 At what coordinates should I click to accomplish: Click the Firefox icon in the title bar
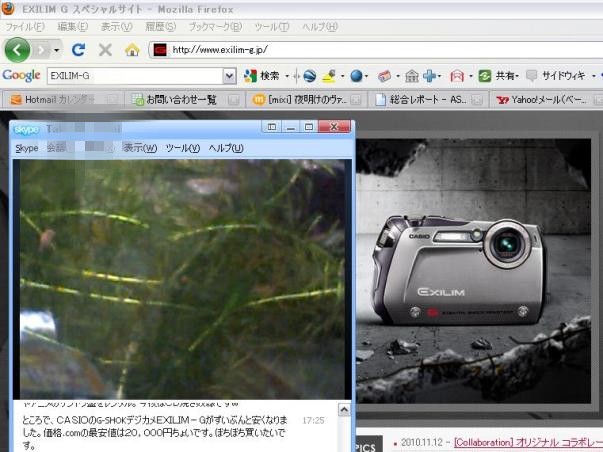pyautogui.click(x=8, y=8)
